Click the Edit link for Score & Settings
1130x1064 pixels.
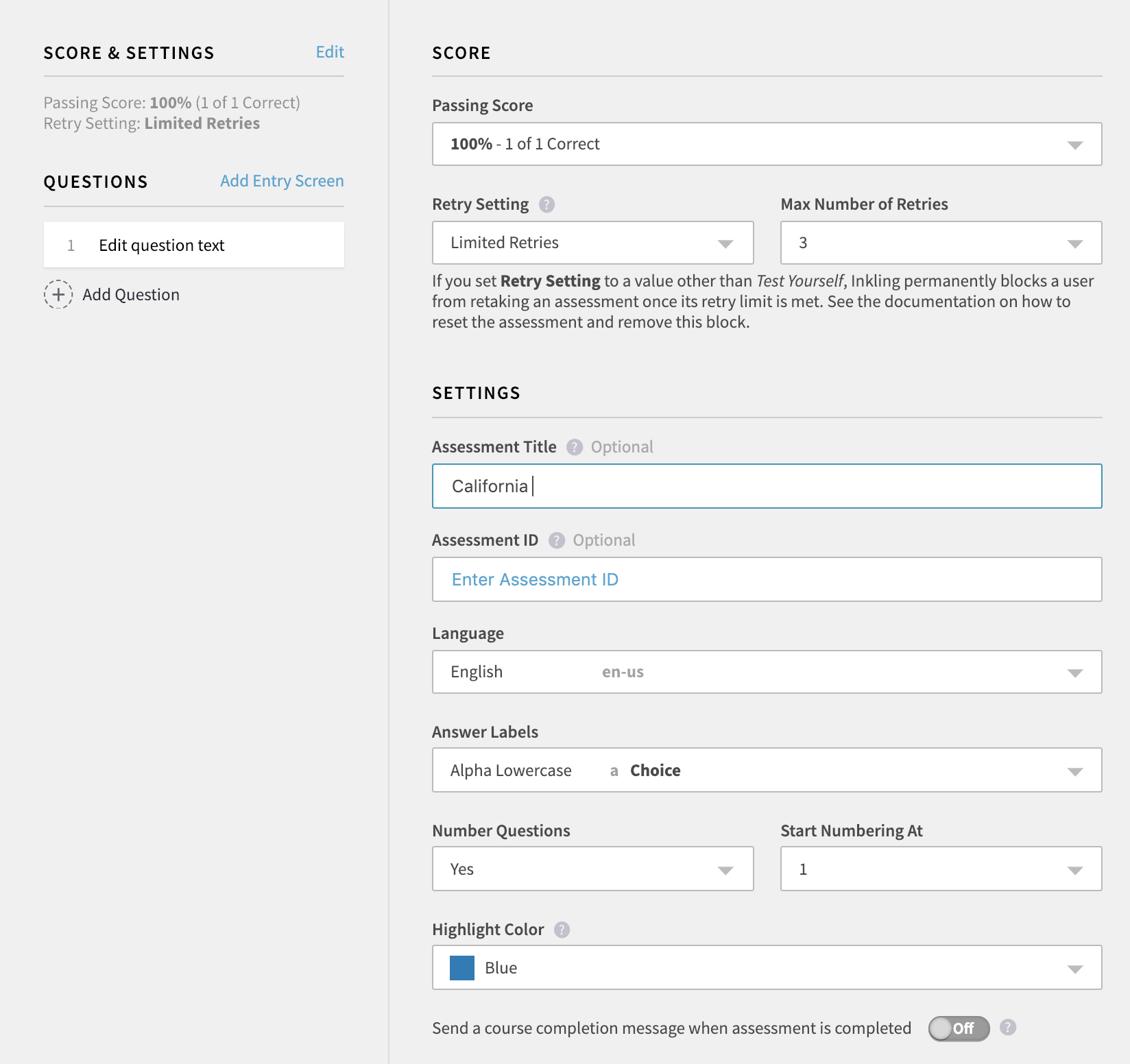coord(330,52)
